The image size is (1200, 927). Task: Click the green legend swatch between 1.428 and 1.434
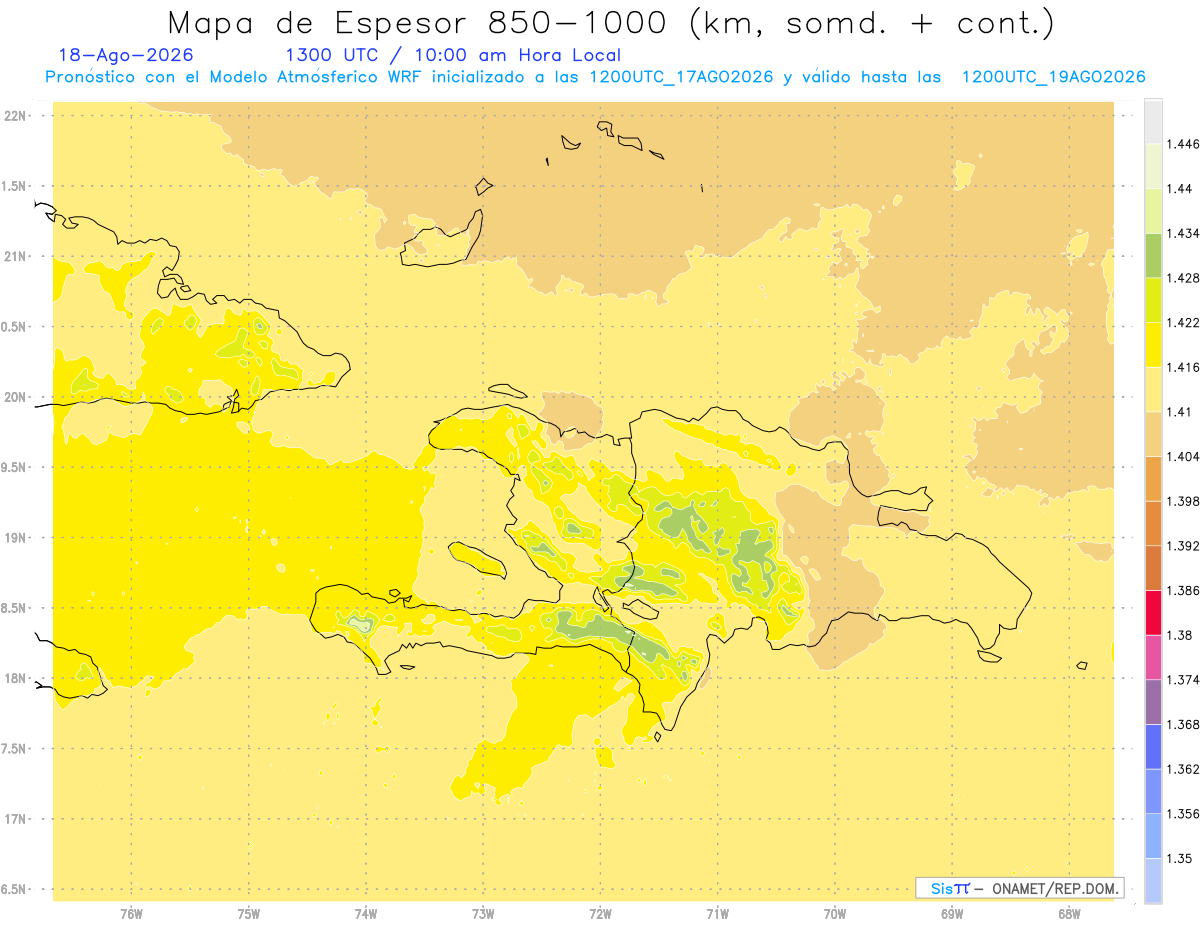click(x=1153, y=255)
